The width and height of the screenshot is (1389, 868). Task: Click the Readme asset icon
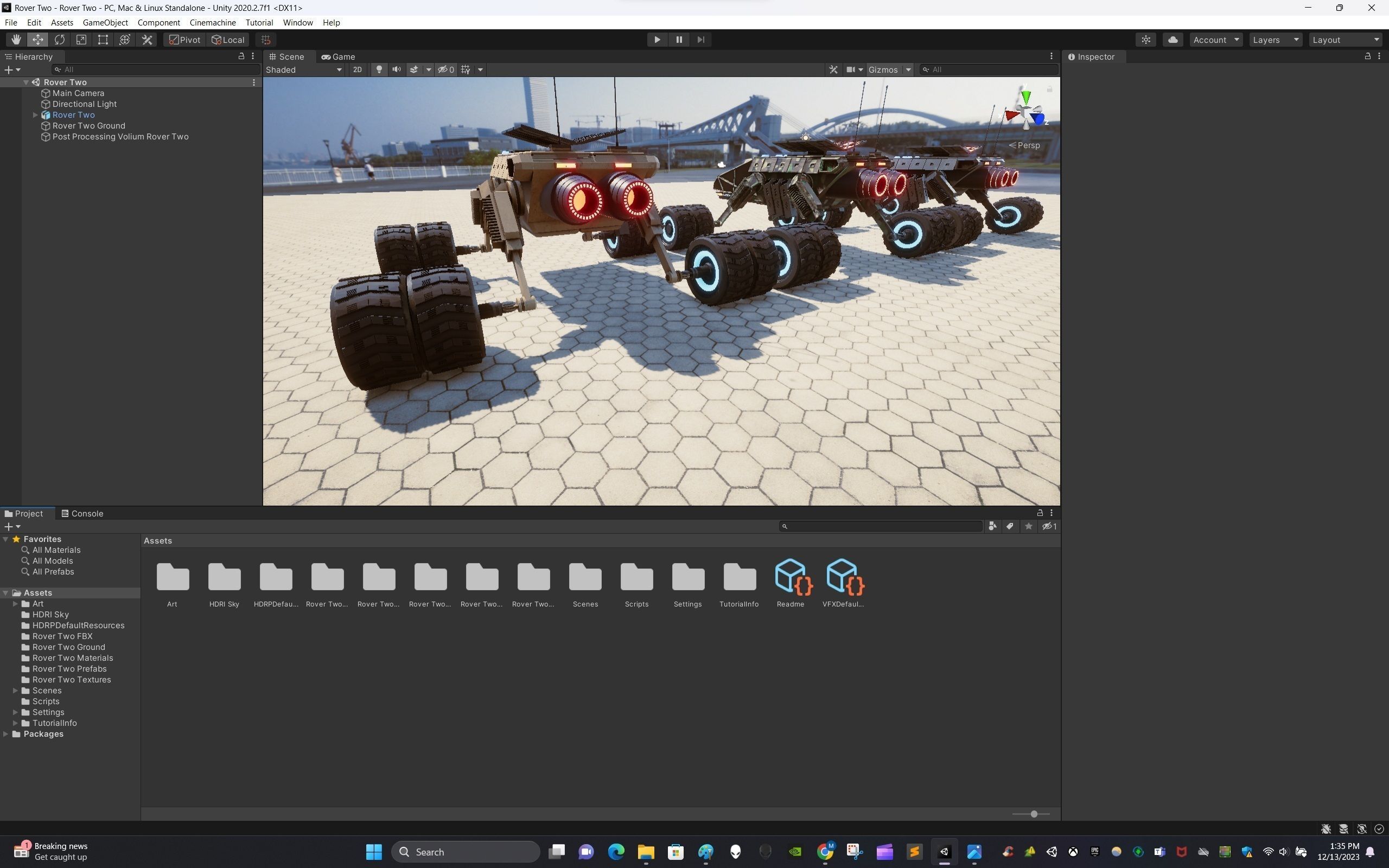793,577
